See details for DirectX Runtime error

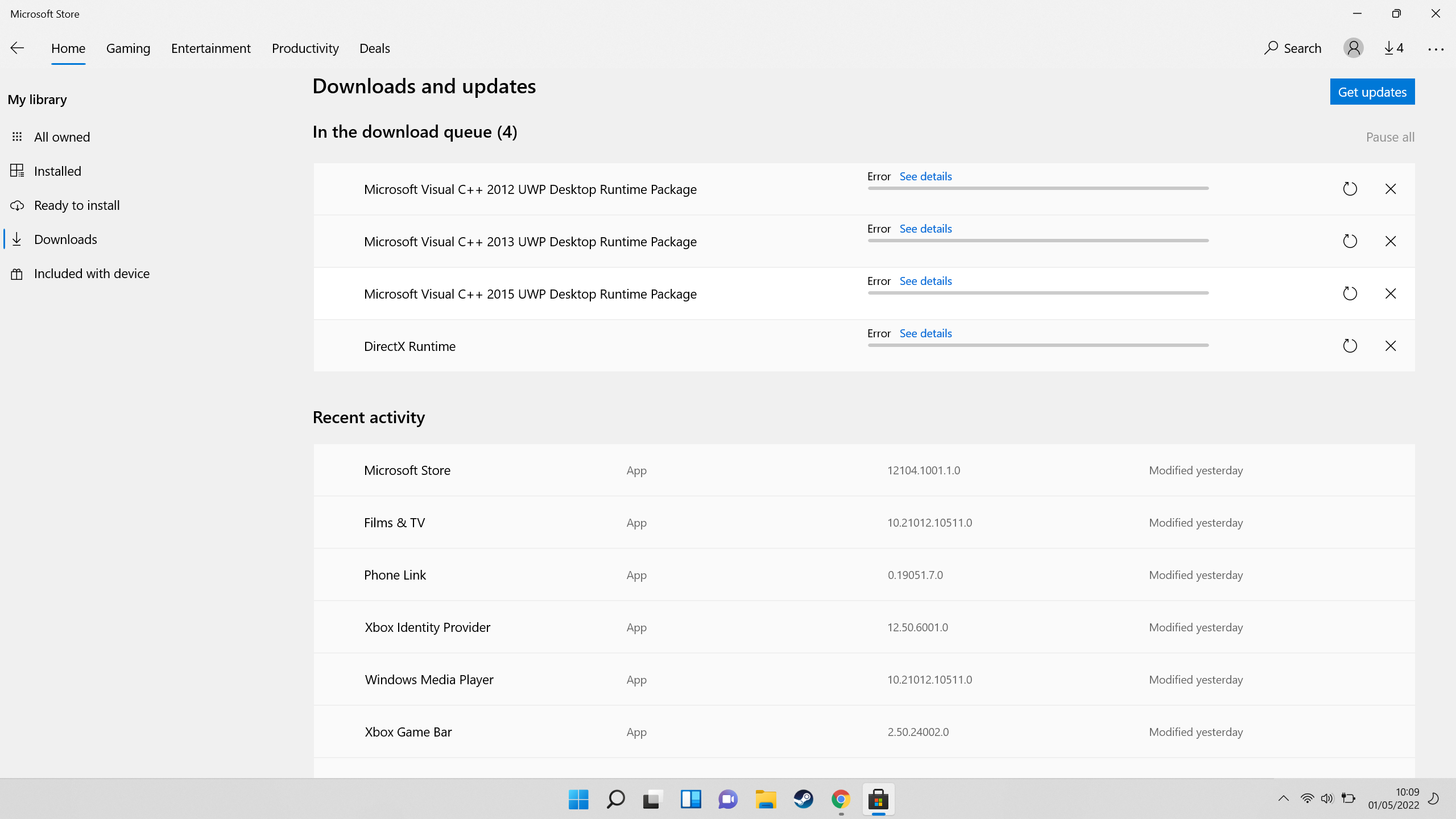pos(925,333)
